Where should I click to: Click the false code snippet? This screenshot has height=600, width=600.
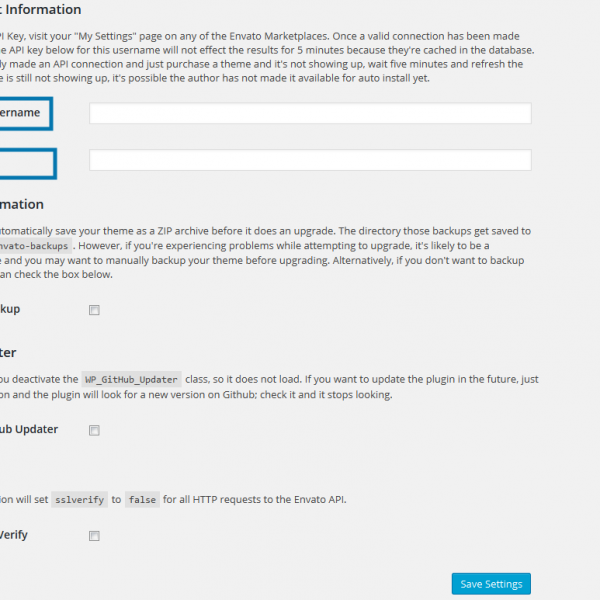[x=142, y=499]
